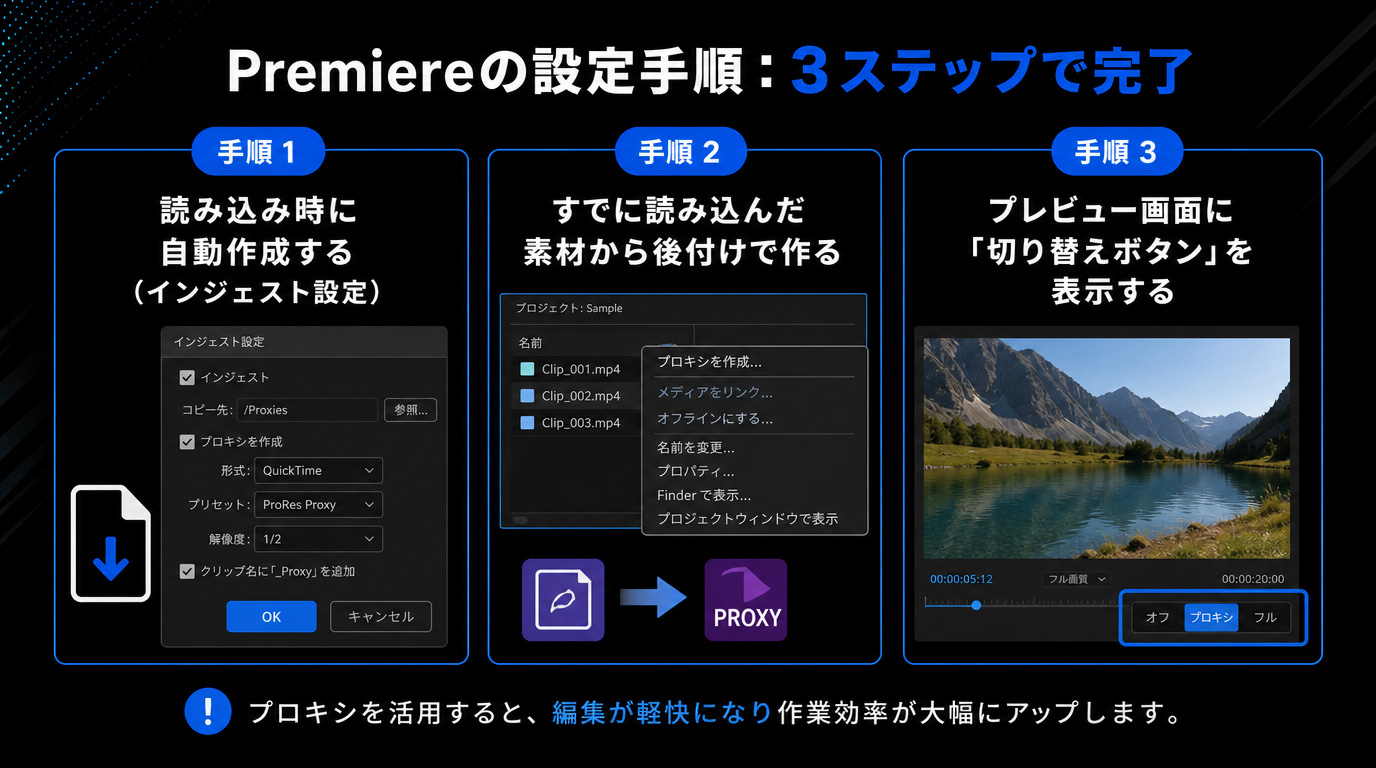Image resolution: width=1376 pixels, height=768 pixels.
Task: Click the purple PROXY file icon
Action: point(746,600)
